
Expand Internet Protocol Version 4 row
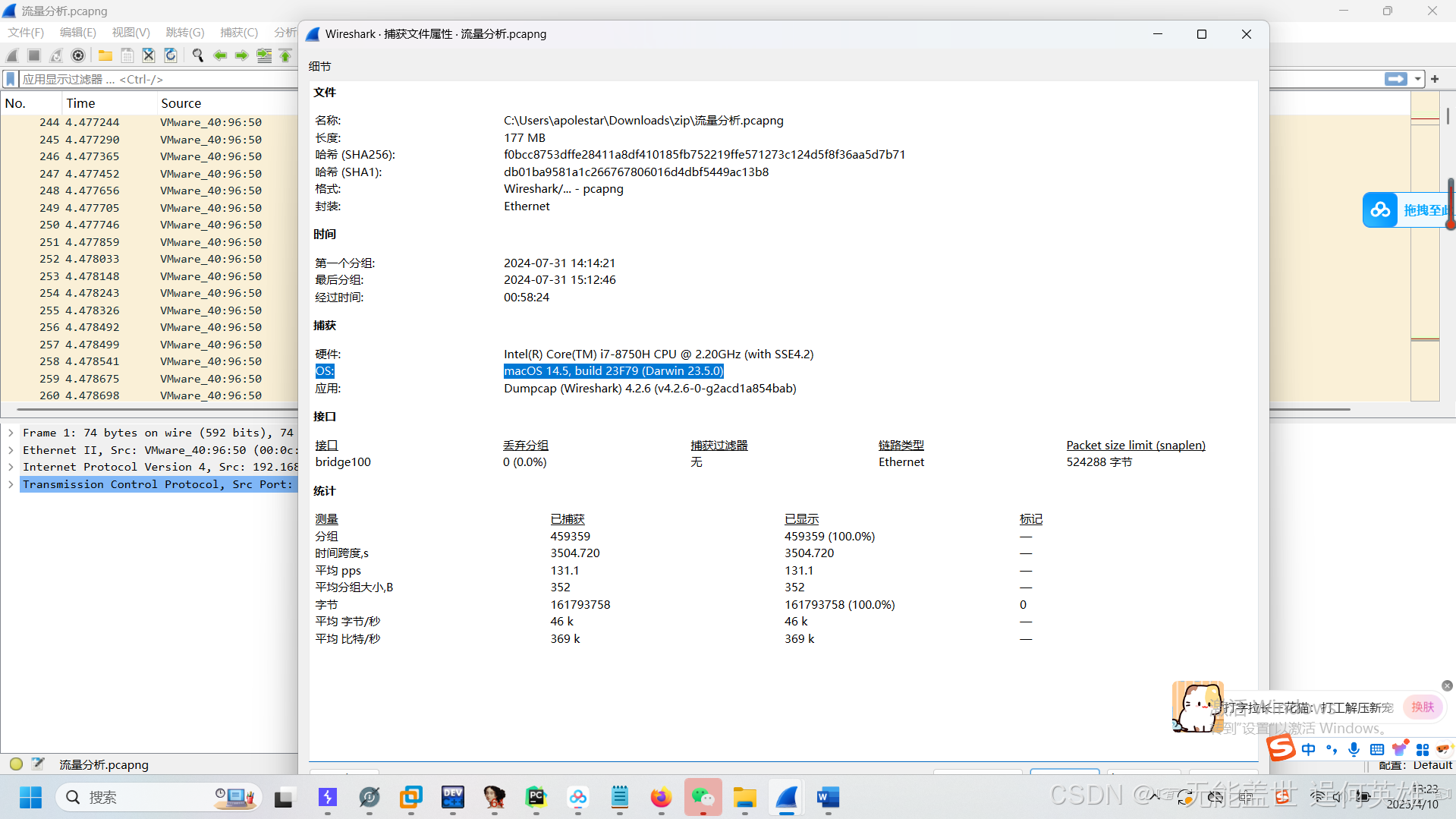coord(11,467)
